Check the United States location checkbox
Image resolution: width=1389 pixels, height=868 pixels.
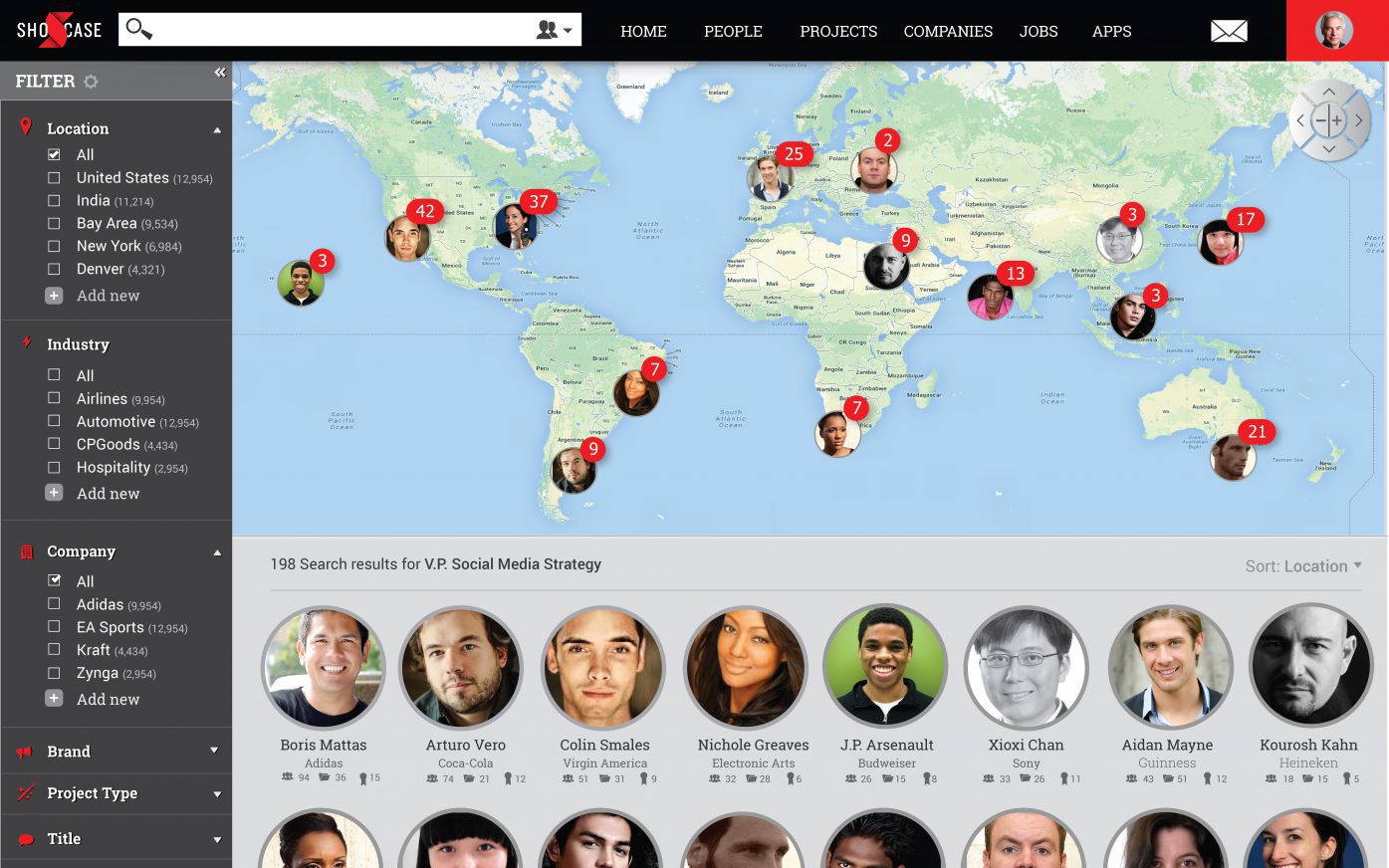pyautogui.click(x=54, y=178)
